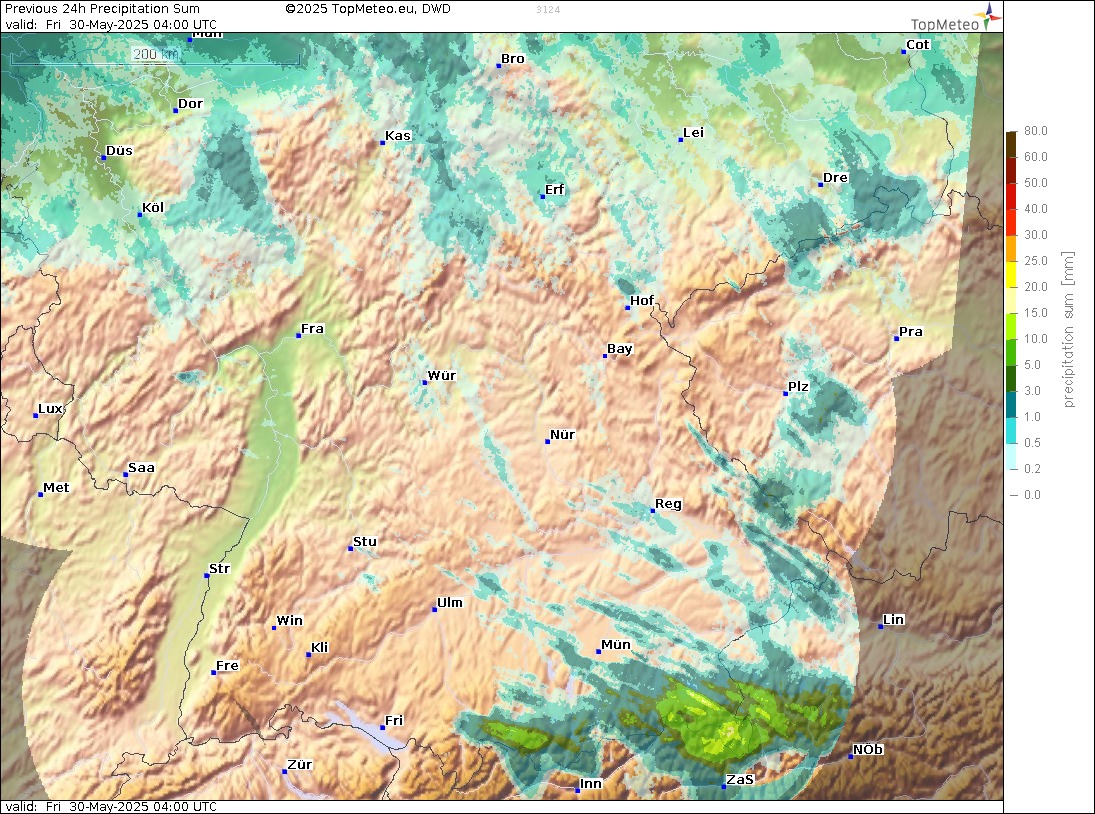This screenshot has height=814, width=1095.
Task: Select the 40.0 legend value
Action: pos(1036,209)
